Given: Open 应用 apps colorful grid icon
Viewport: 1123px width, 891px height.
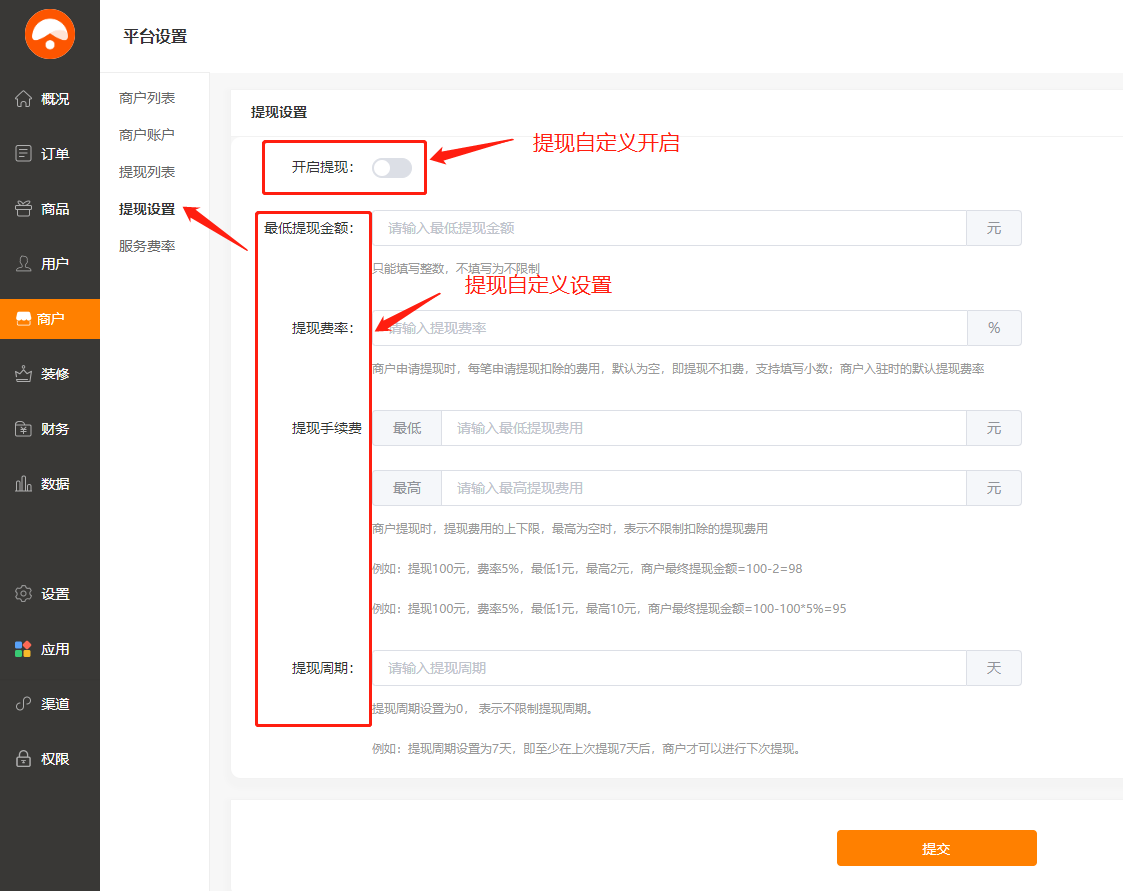Looking at the screenshot, I should tap(24, 649).
